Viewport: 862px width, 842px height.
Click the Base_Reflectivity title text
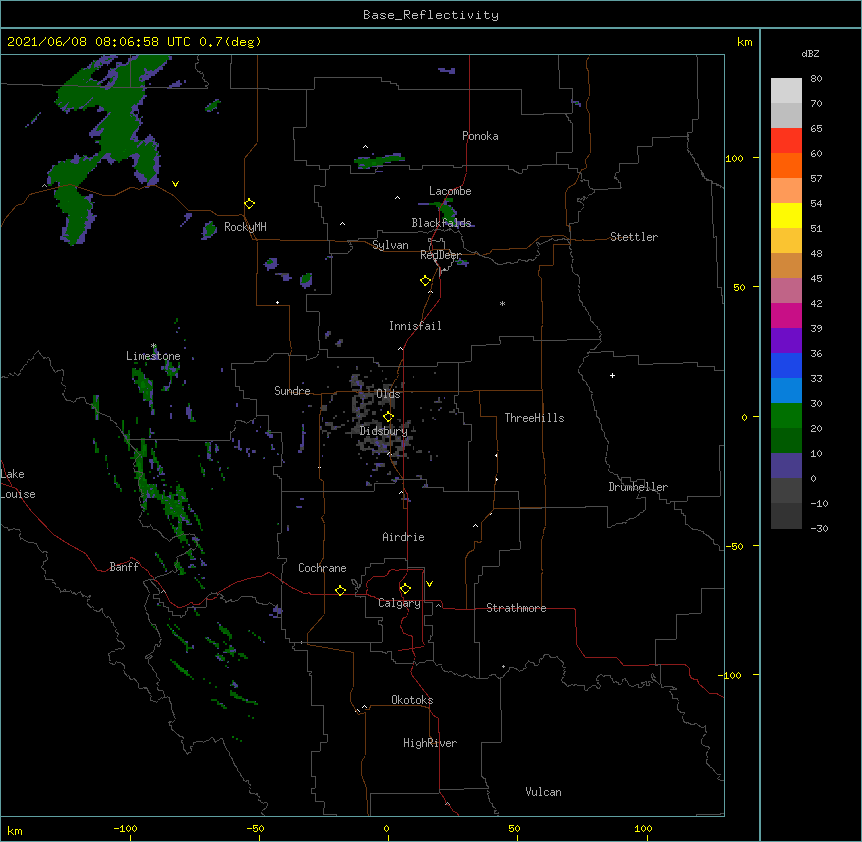431,15
